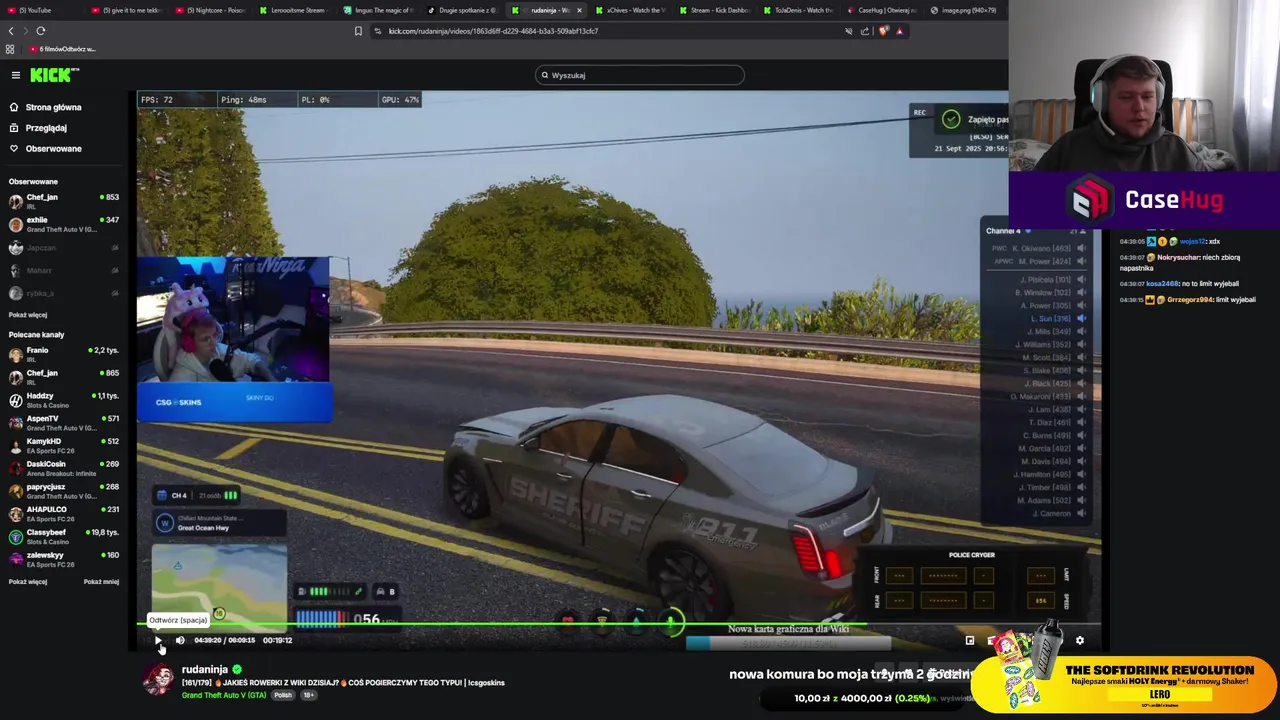Mute the video volume

pyautogui.click(x=180, y=640)
